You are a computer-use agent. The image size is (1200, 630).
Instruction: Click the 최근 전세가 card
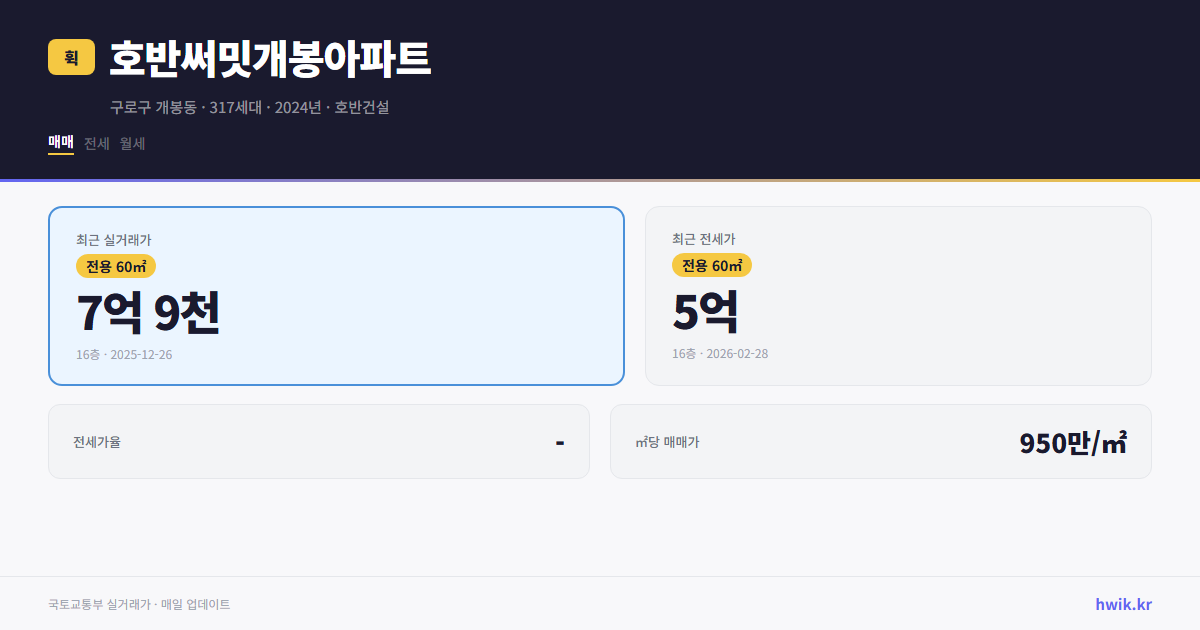coord(898,295)
